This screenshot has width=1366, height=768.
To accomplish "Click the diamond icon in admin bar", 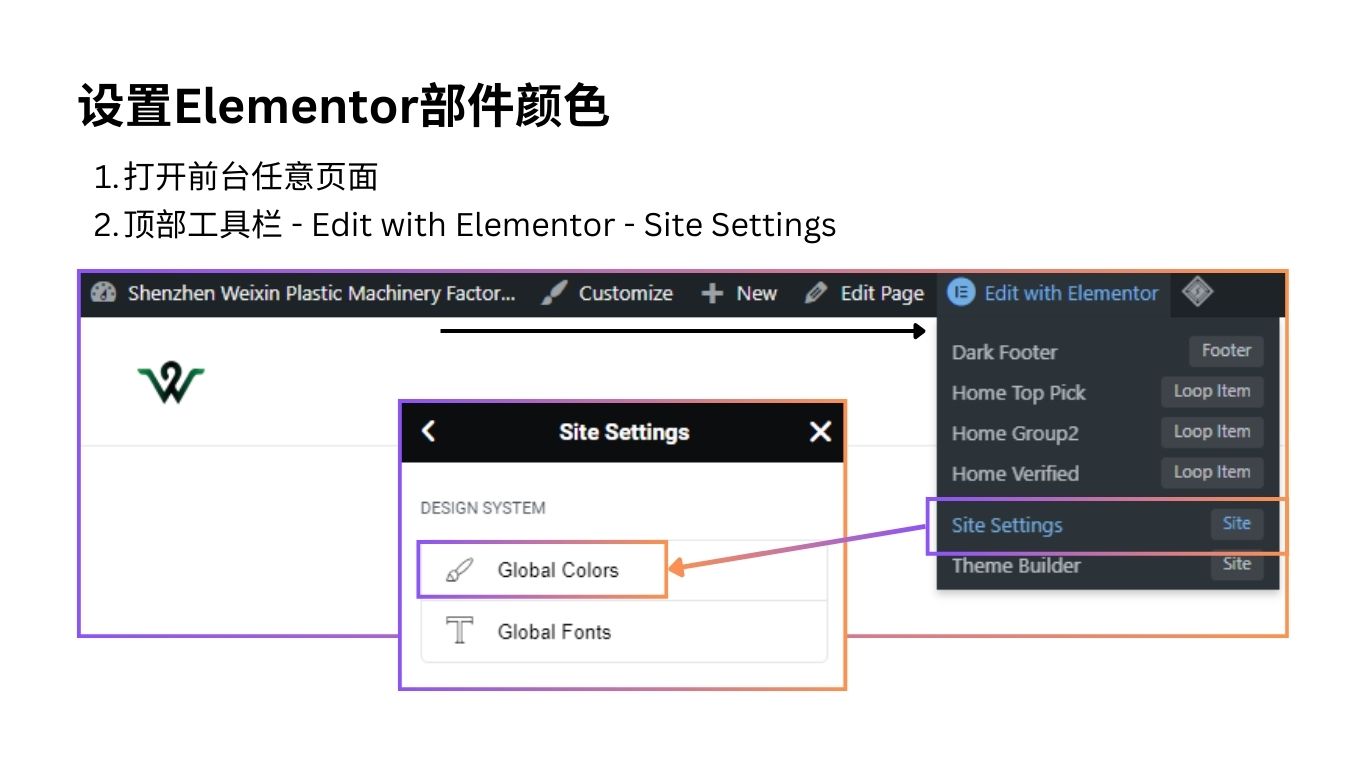I will point(1197,292).
